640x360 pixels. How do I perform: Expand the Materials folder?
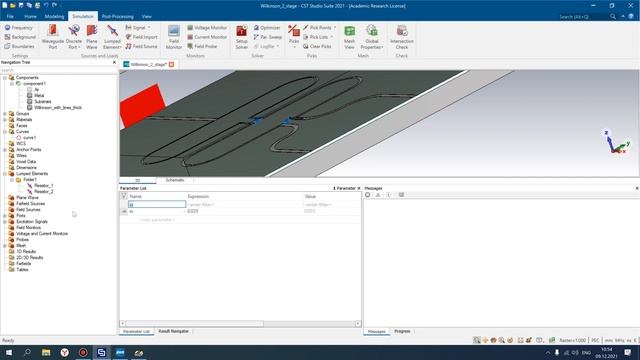(x=5, y=120)
